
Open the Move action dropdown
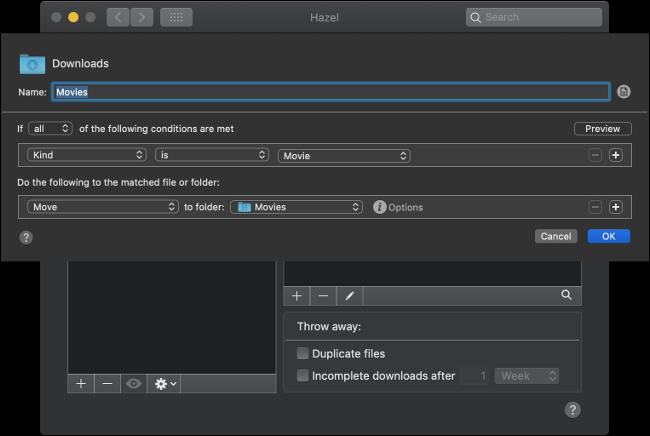point(103,207)
